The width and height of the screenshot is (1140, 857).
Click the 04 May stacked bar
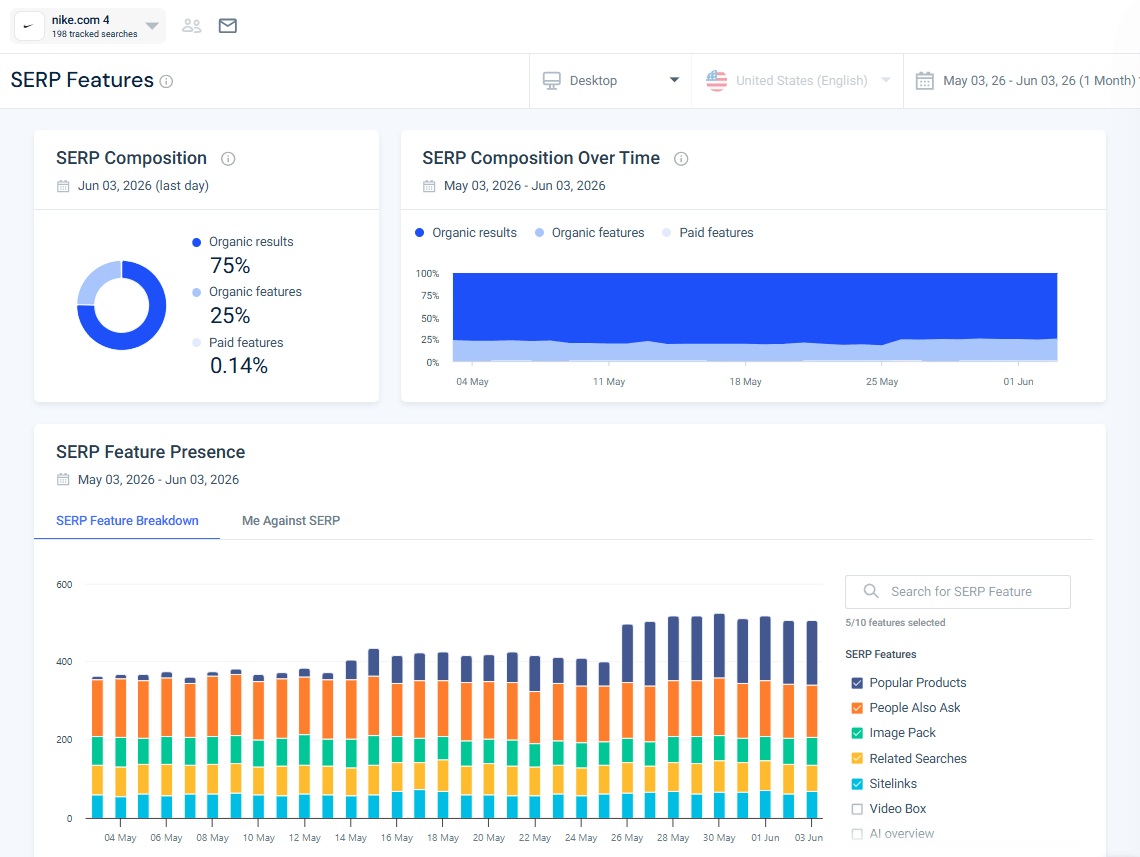tap(121, 747)
